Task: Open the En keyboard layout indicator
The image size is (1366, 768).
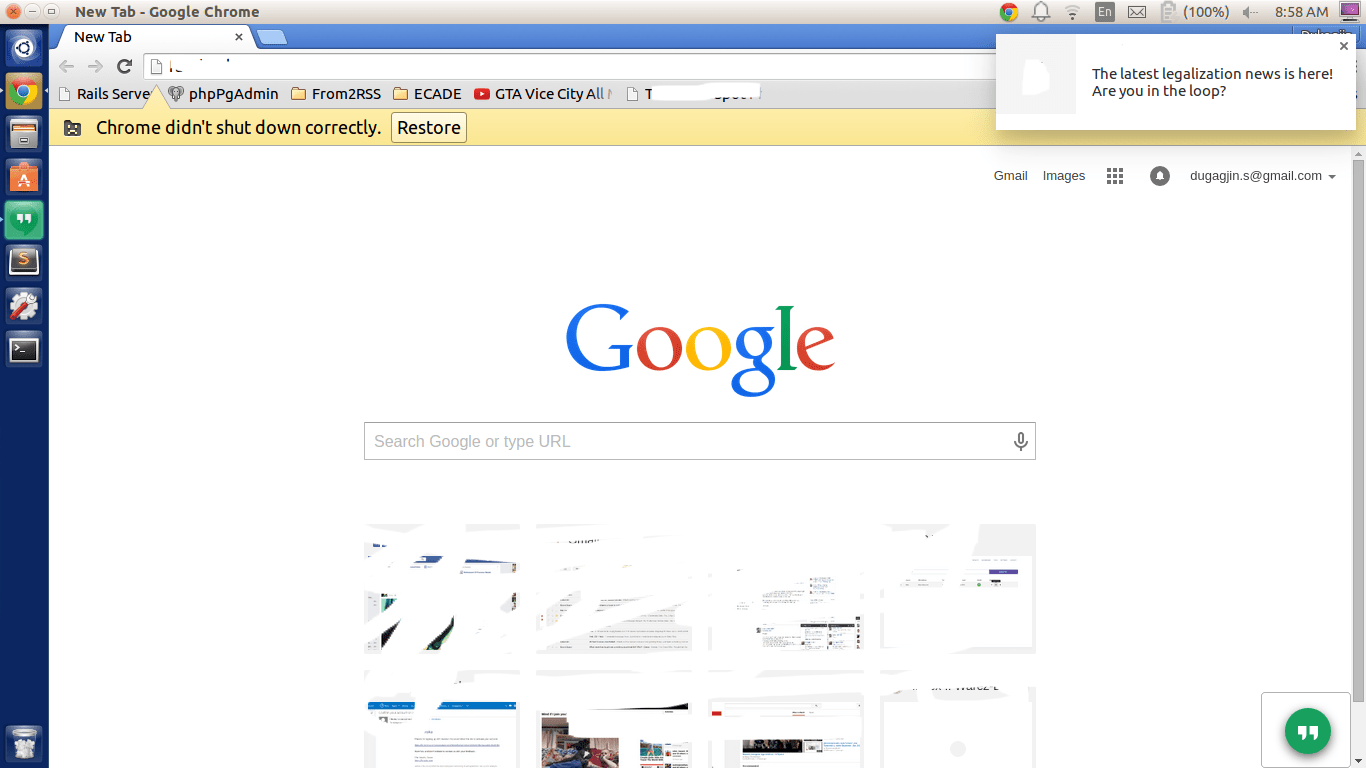Action: pyautogui.click(x=1104, y=12)
